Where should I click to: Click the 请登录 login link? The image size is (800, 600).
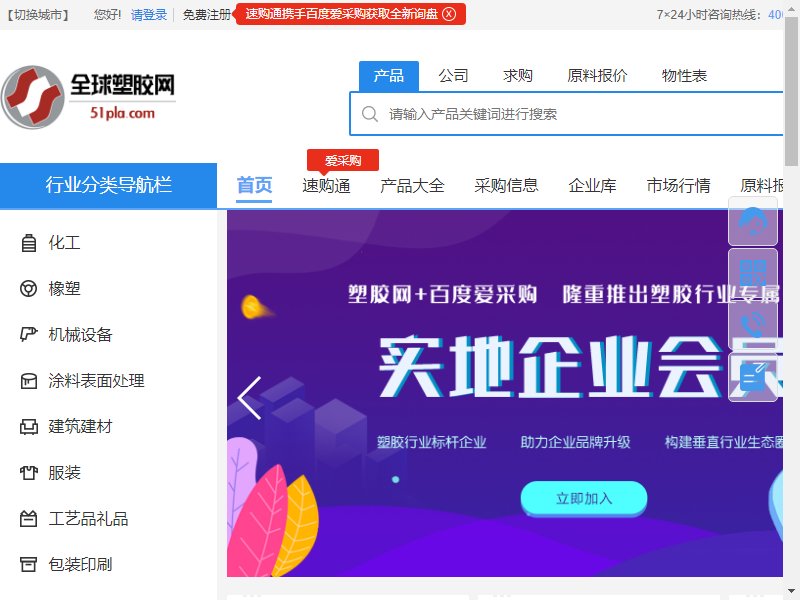pos(149,15)
